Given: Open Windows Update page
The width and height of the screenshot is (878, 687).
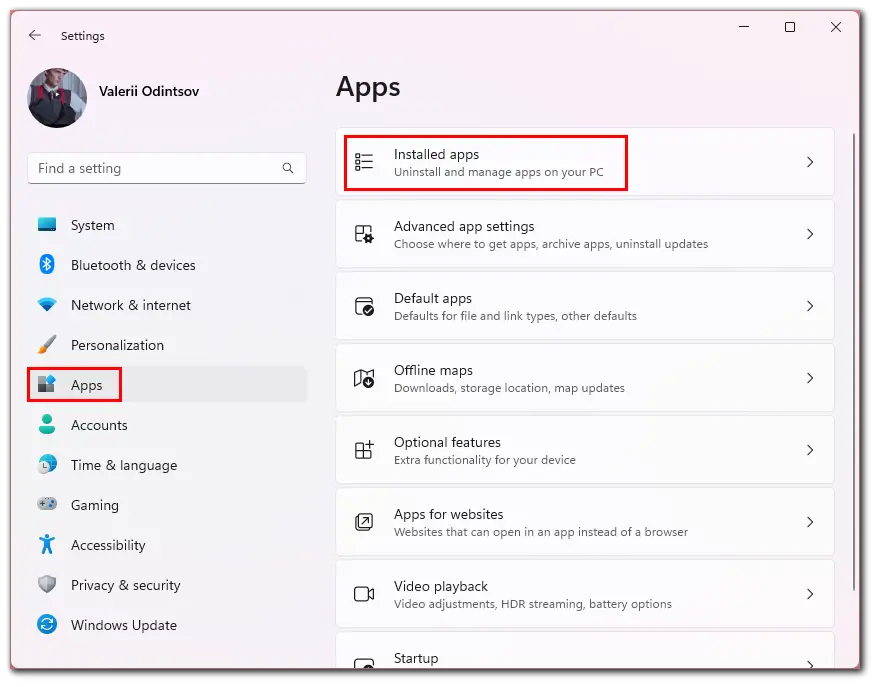Looking at the screenshot, I should (167, 625).
